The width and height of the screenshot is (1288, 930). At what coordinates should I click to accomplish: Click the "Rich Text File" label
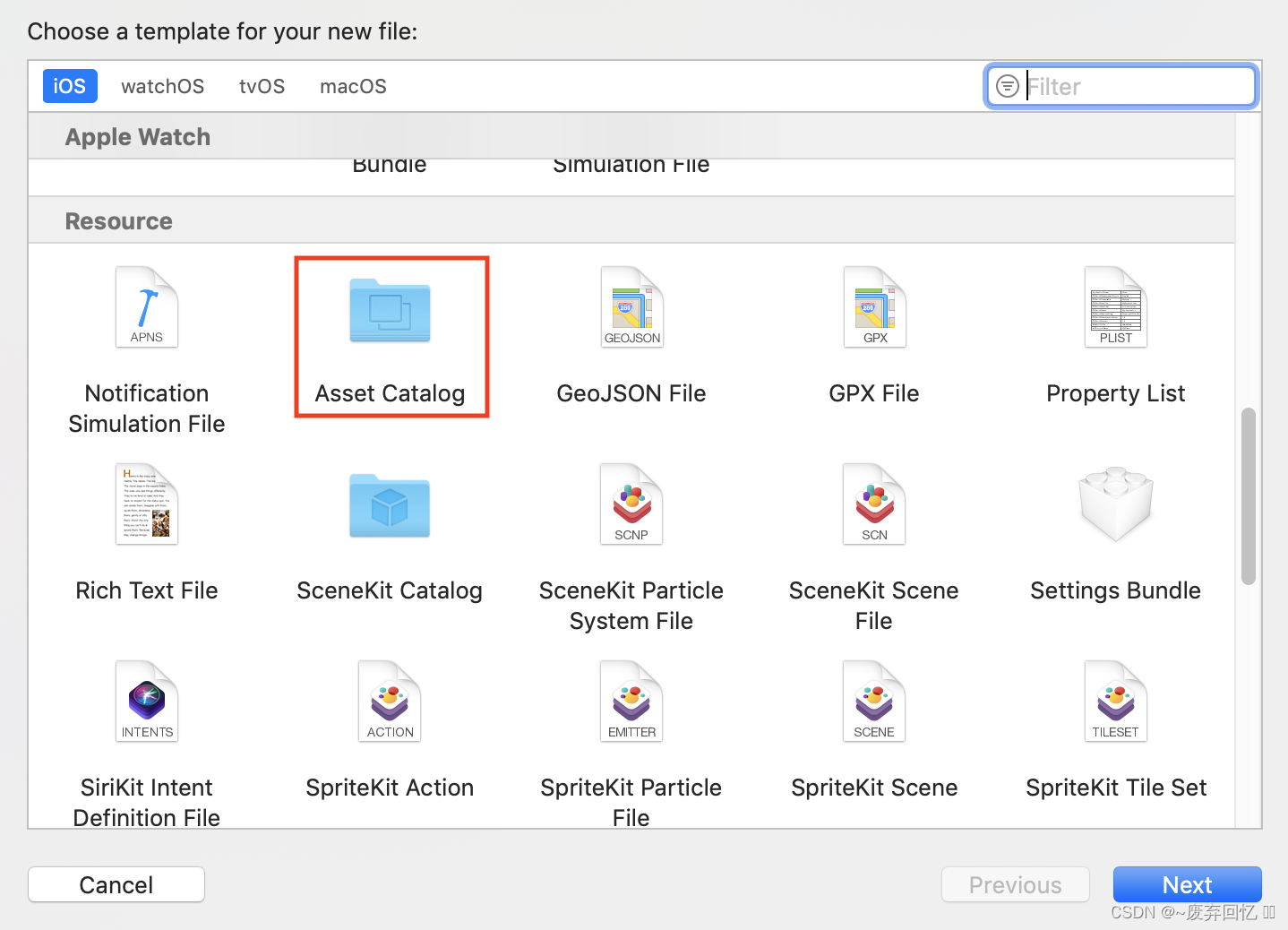147,590
